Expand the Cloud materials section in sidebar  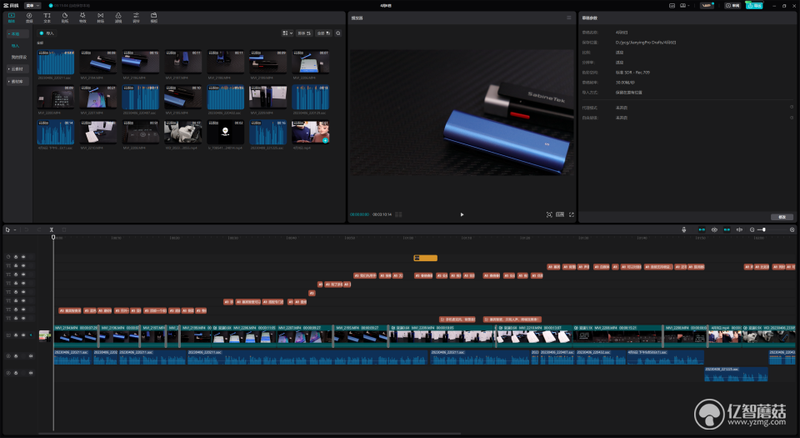pyautogui.click(x=16, y=69)
